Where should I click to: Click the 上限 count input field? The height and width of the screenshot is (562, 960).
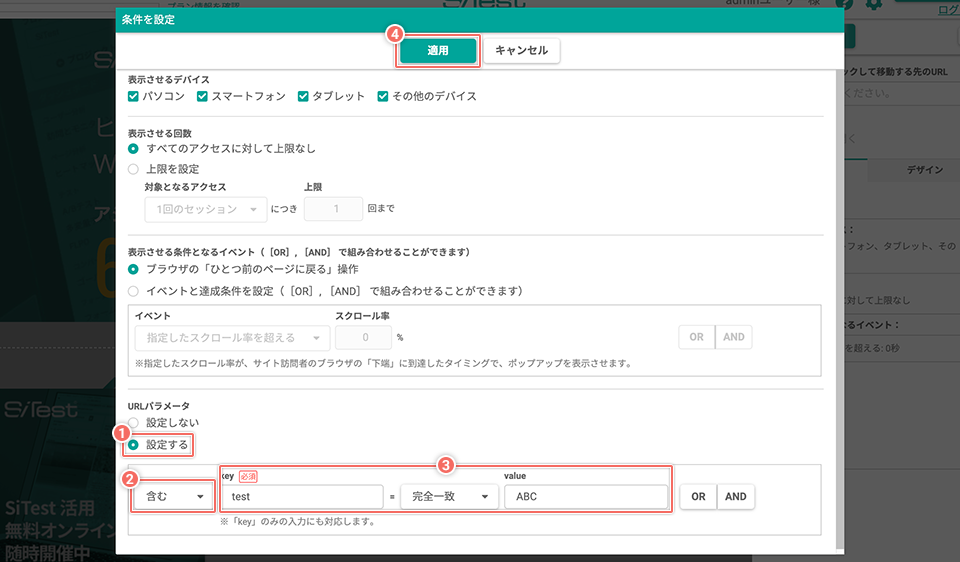tap(334, 209)
